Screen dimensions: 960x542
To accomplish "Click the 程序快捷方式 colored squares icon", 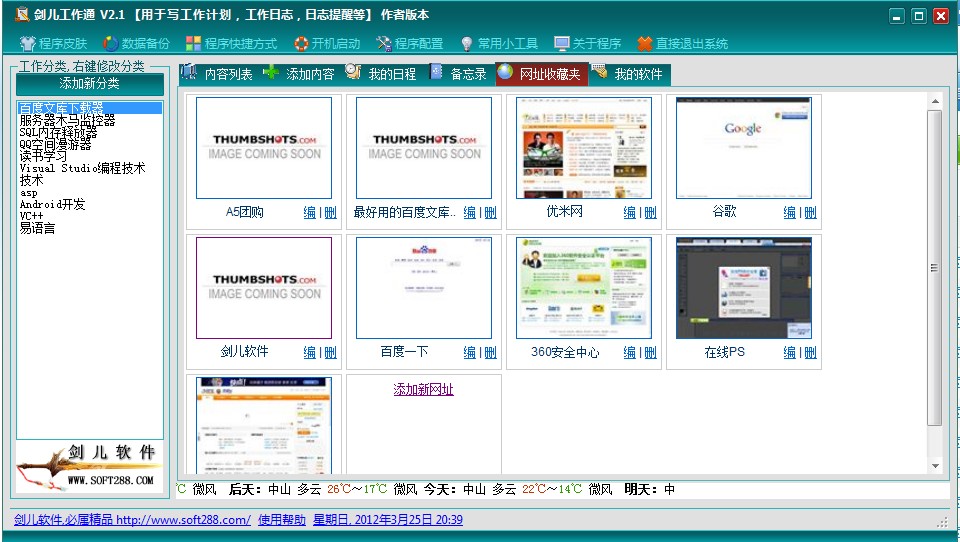I will [x=193, y=43].
